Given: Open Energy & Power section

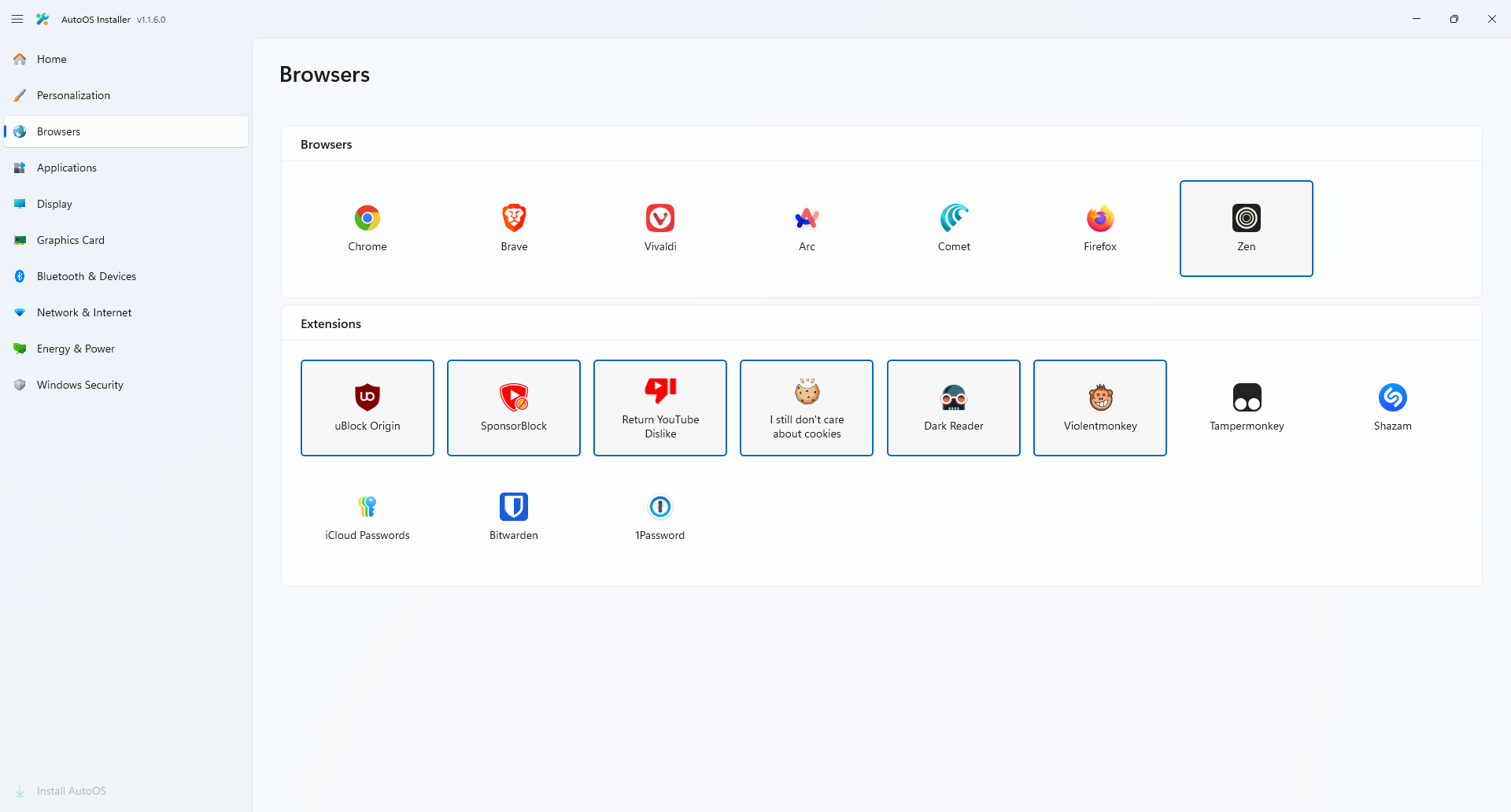Looking at the screenshot, I should [126, 349].
